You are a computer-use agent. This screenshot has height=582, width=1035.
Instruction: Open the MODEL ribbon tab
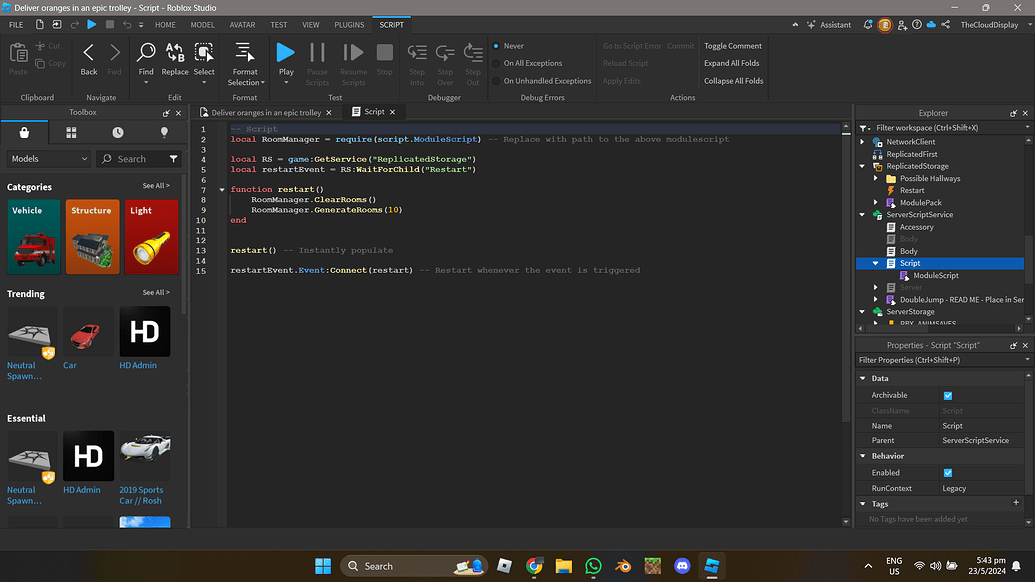(202, 24)
